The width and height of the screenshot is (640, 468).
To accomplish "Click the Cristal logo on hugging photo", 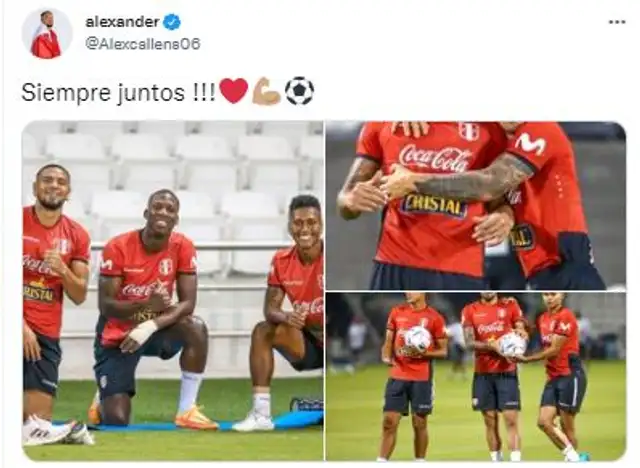I will click(x=433, y=206).
